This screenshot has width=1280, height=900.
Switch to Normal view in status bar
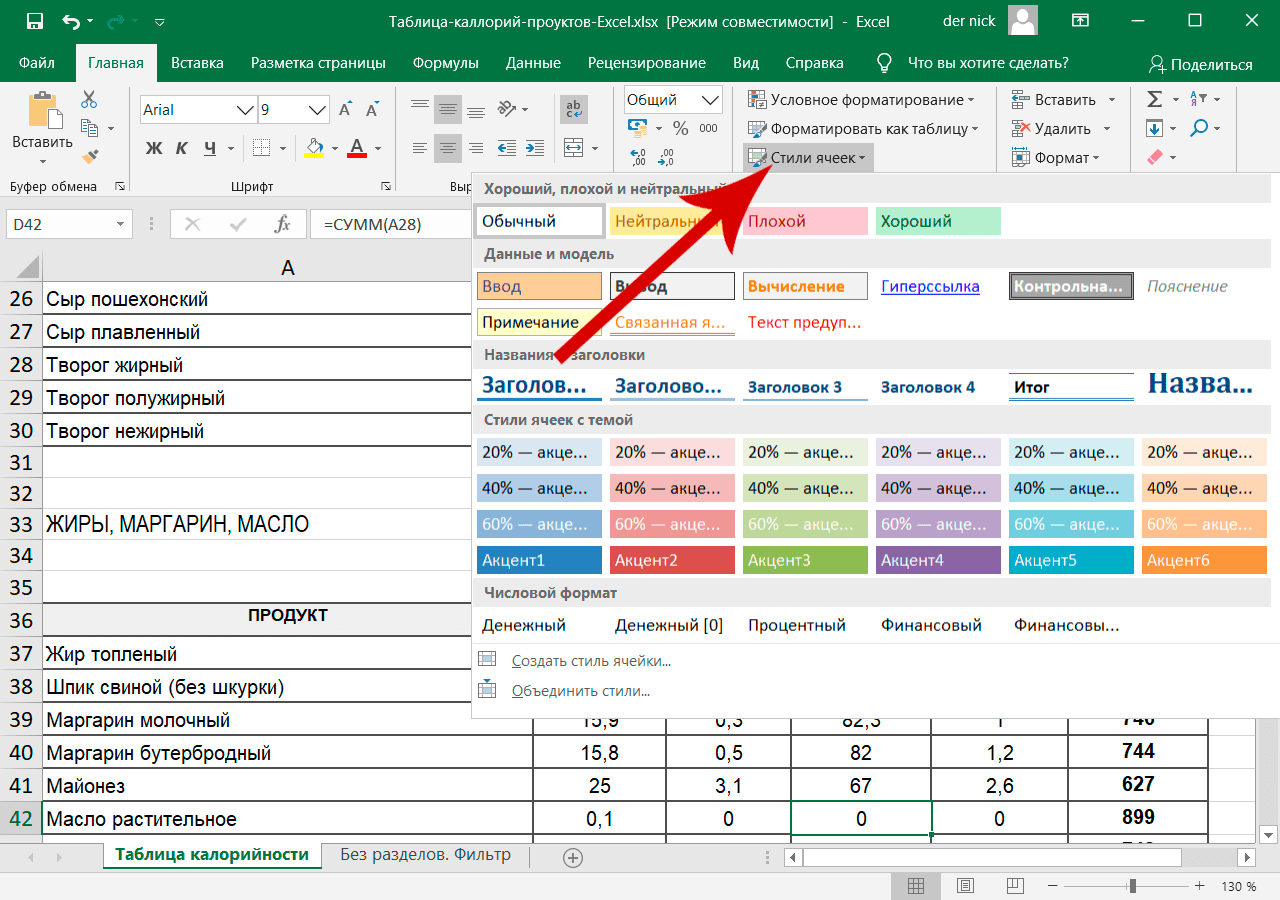pos(916,886)
